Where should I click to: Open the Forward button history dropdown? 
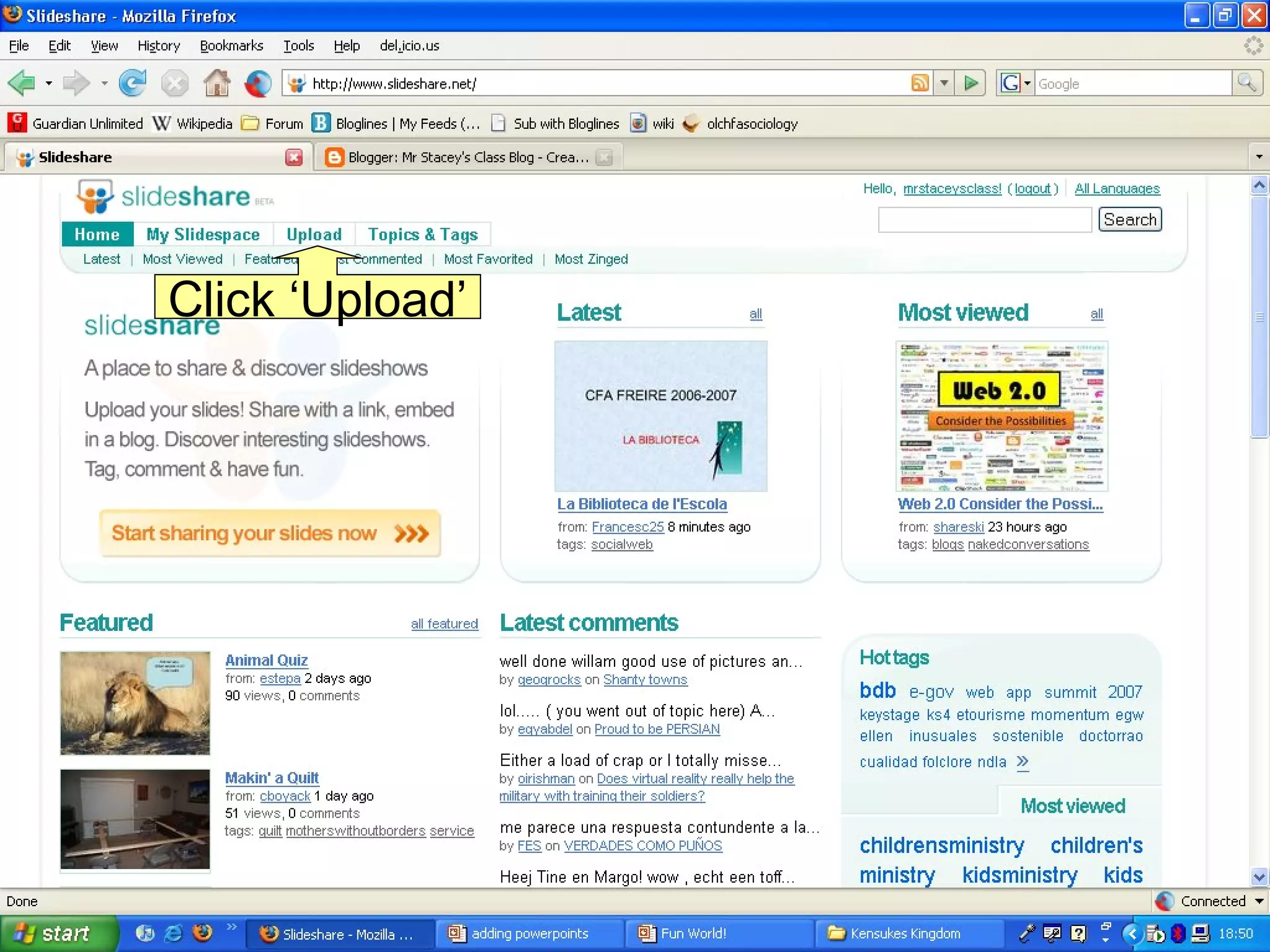[x=104, y=83]
